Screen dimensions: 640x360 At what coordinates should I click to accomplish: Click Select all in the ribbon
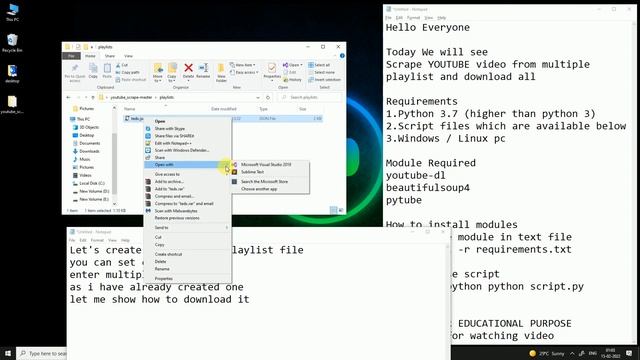(319, 65)
